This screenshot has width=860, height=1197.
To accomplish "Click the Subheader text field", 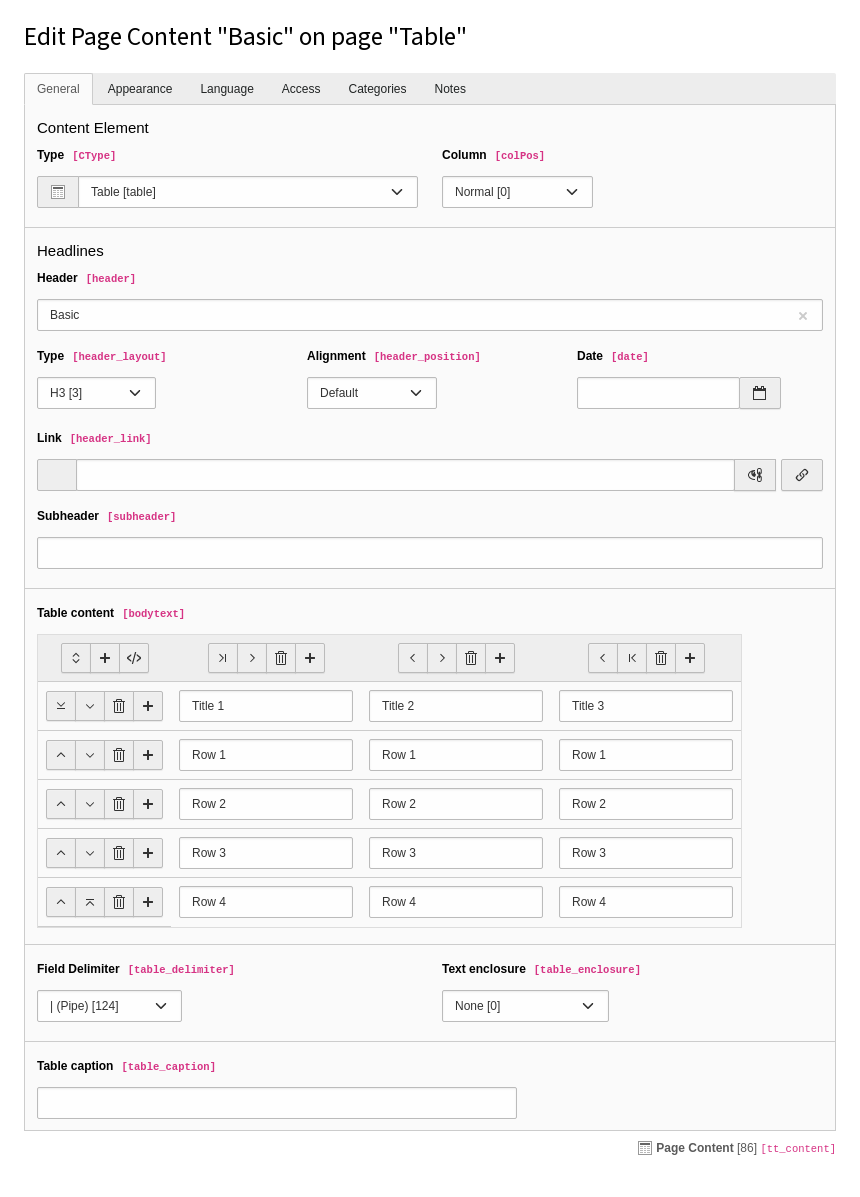I will pos(430,553).
